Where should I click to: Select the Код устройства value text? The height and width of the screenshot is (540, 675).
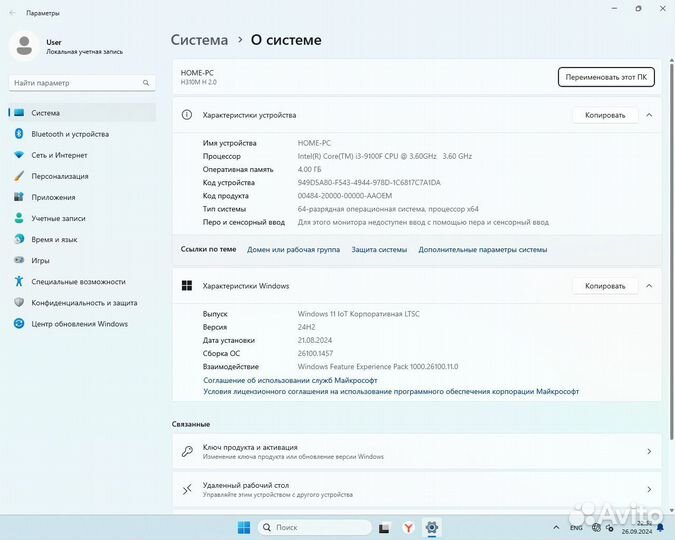coord(369,183)
